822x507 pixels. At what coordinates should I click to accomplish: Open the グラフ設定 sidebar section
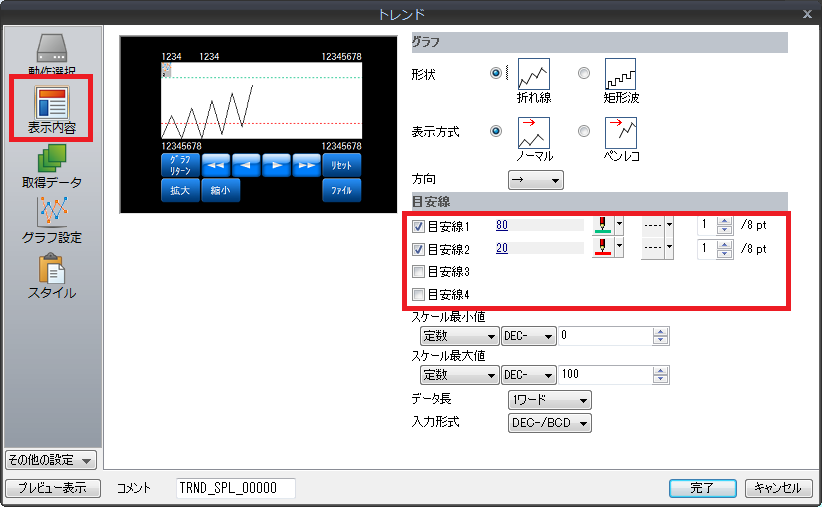pos(52,220)
